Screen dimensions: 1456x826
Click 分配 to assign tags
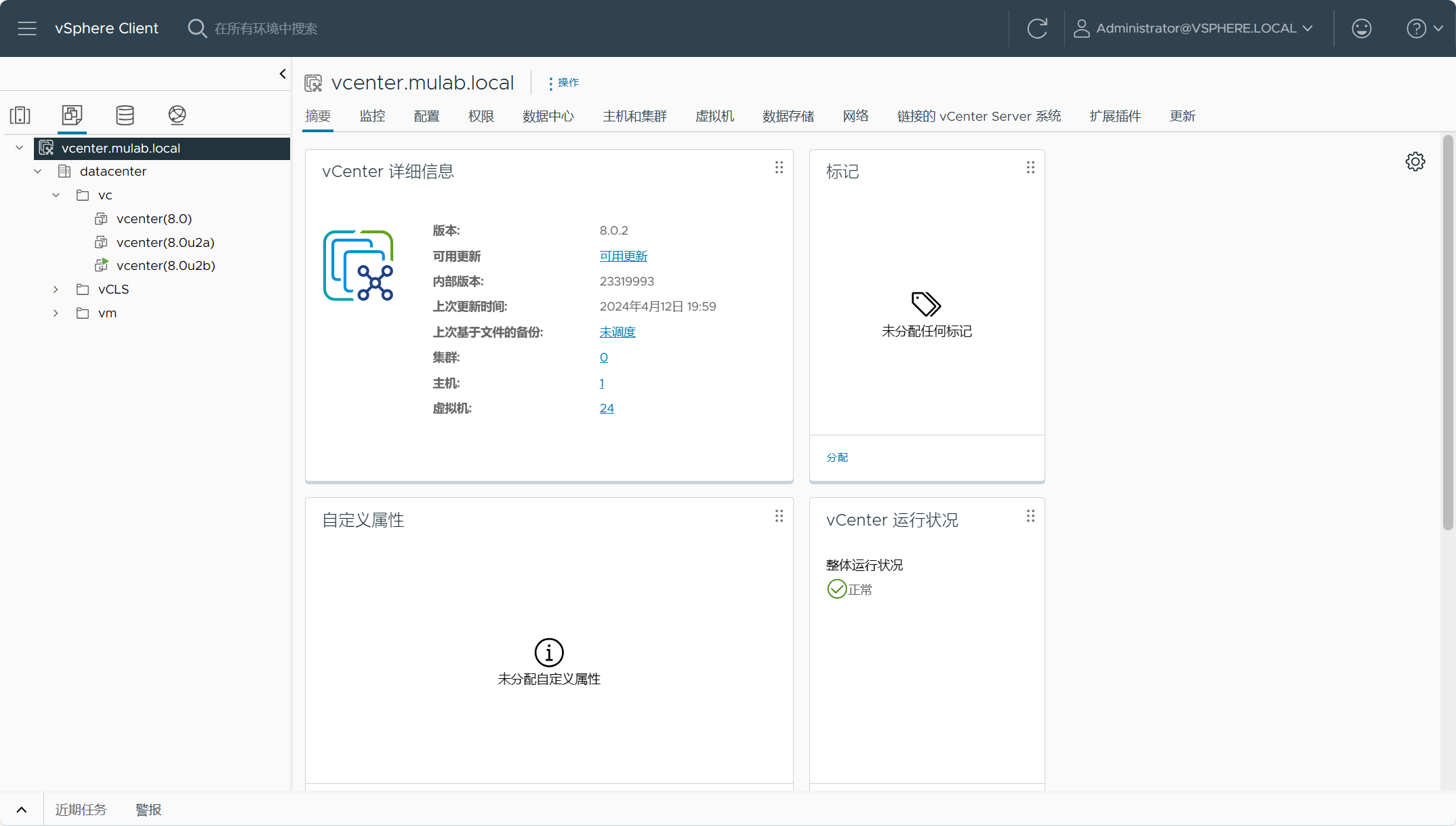tap(837, 458)
